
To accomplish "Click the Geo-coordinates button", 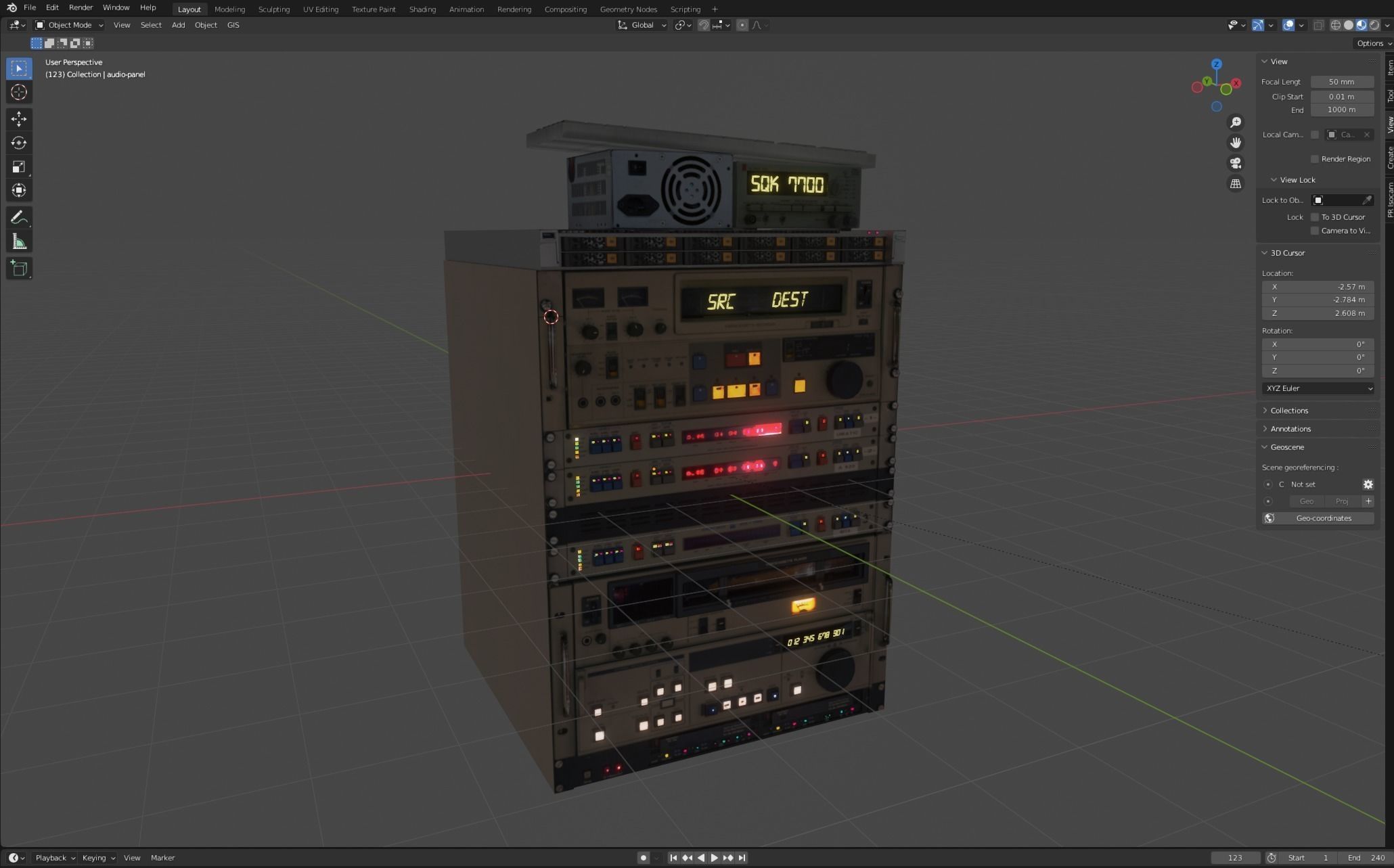I will coord(1323,518).
